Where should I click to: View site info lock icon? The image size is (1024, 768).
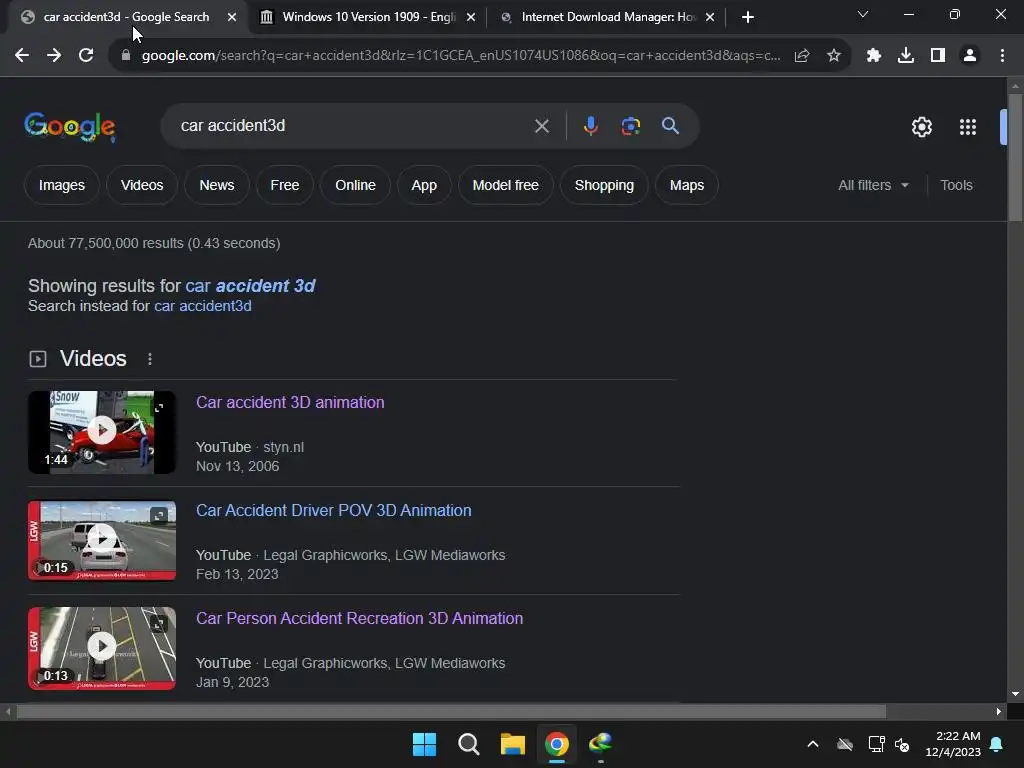[x=126, y=56]
